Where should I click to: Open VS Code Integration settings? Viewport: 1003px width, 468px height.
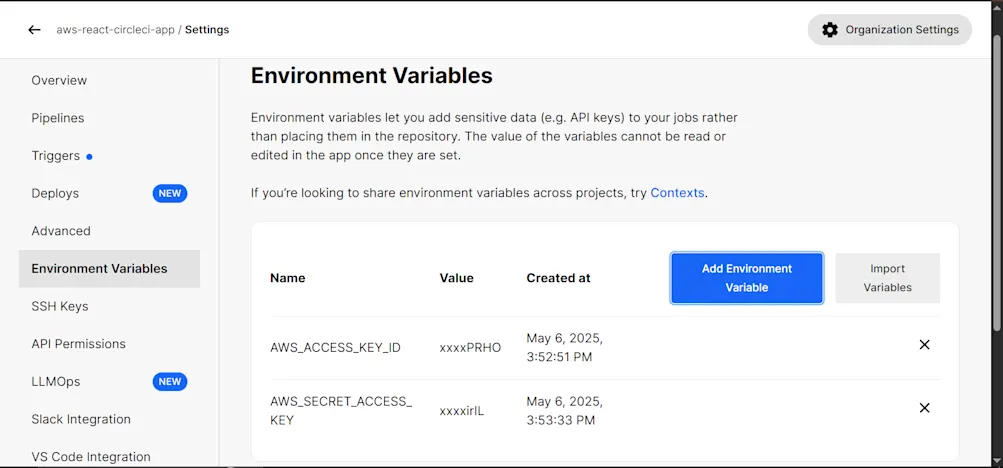(x=91, y=457)
